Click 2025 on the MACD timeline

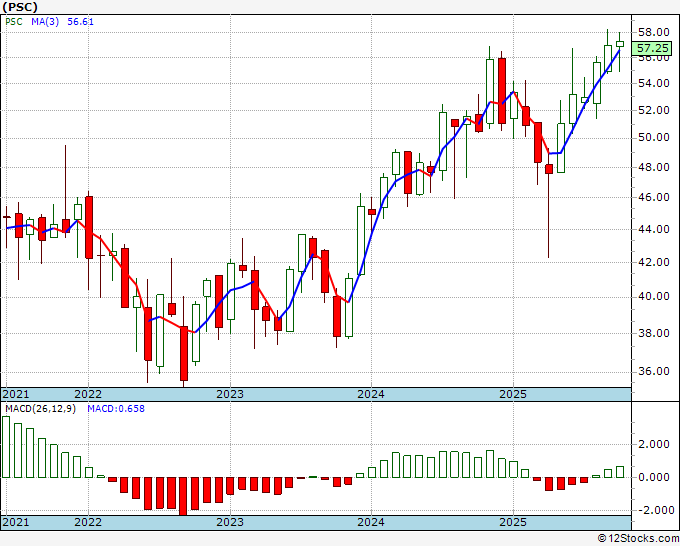(513, 522)
